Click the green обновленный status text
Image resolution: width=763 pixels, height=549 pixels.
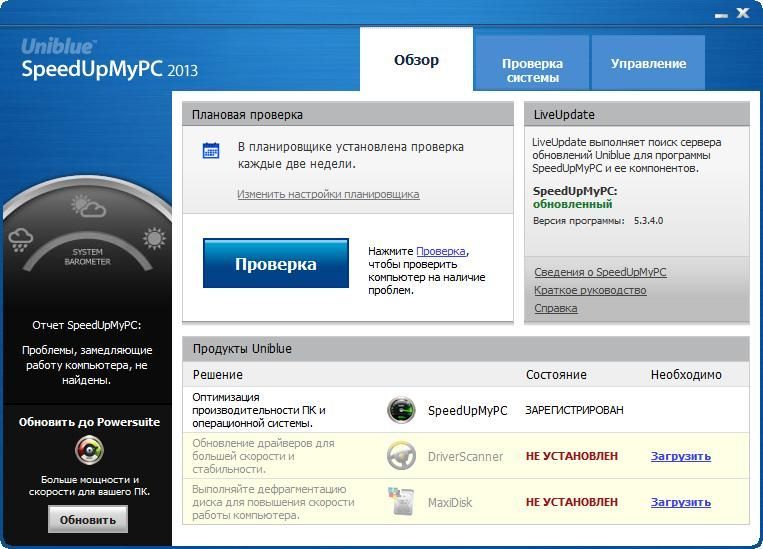(573, 204)
